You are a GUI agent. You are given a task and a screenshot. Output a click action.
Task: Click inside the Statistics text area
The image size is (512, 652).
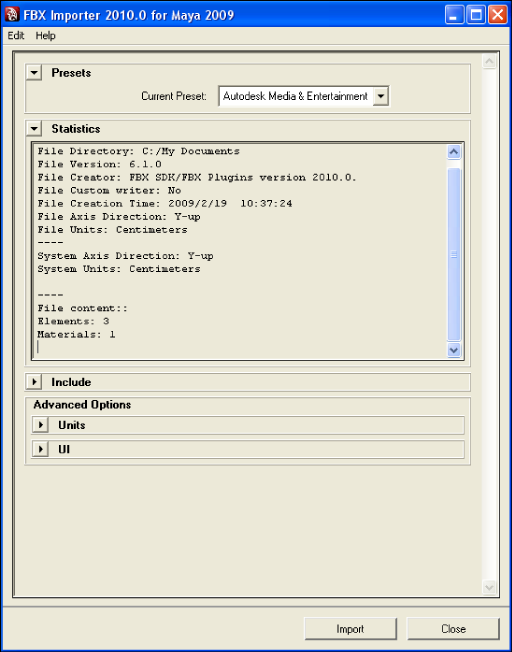coord(240,251)
